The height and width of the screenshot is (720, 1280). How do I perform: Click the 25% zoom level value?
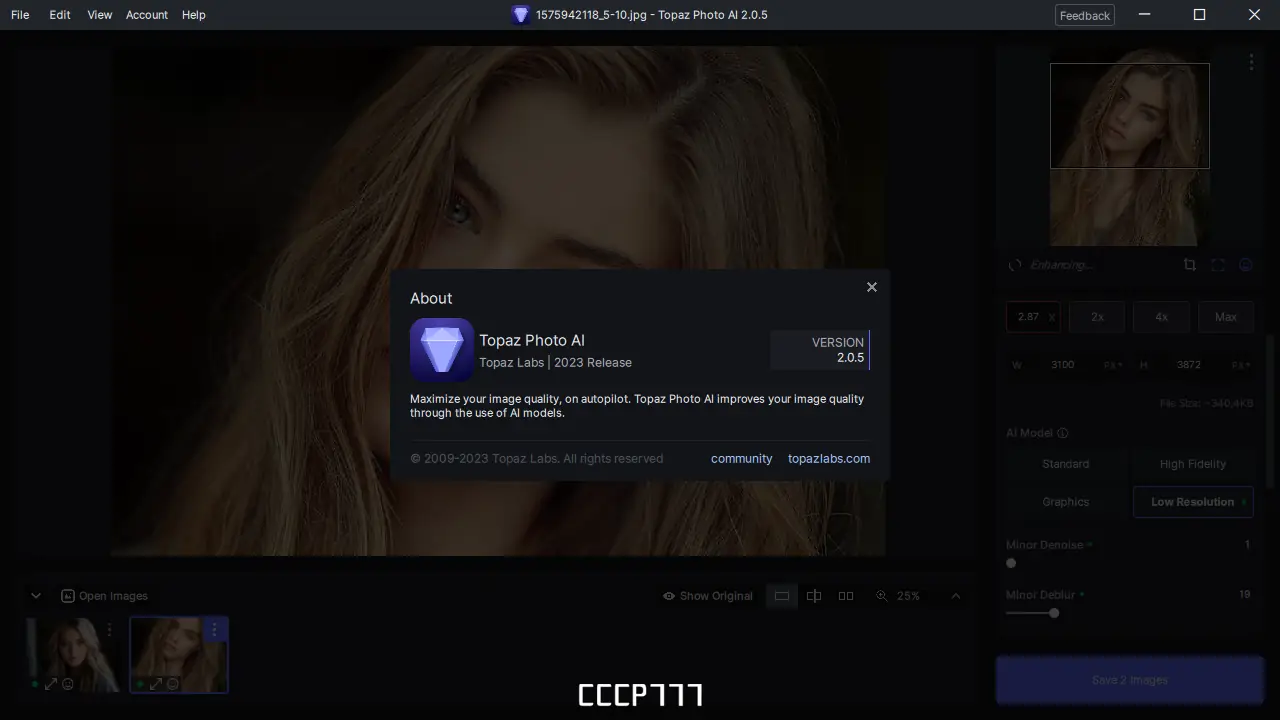908,596
